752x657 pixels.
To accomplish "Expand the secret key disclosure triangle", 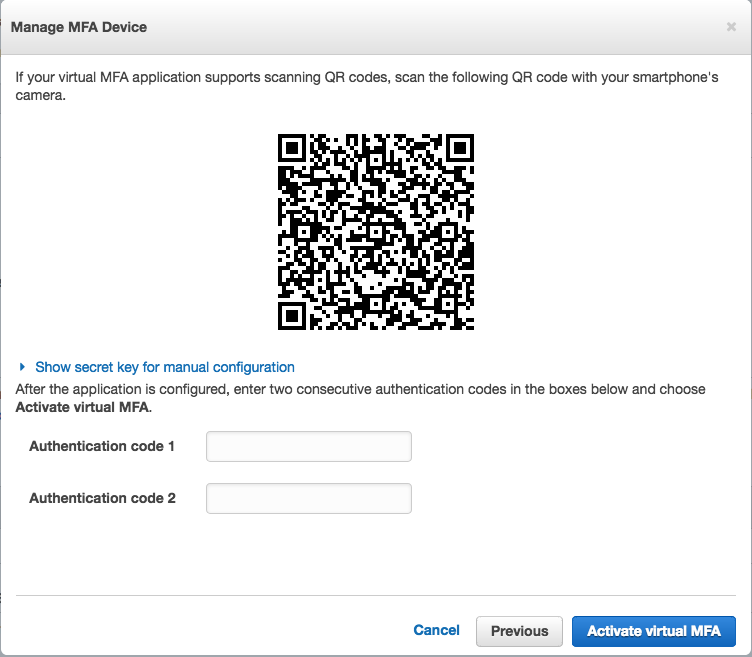I will pos(22,367).
